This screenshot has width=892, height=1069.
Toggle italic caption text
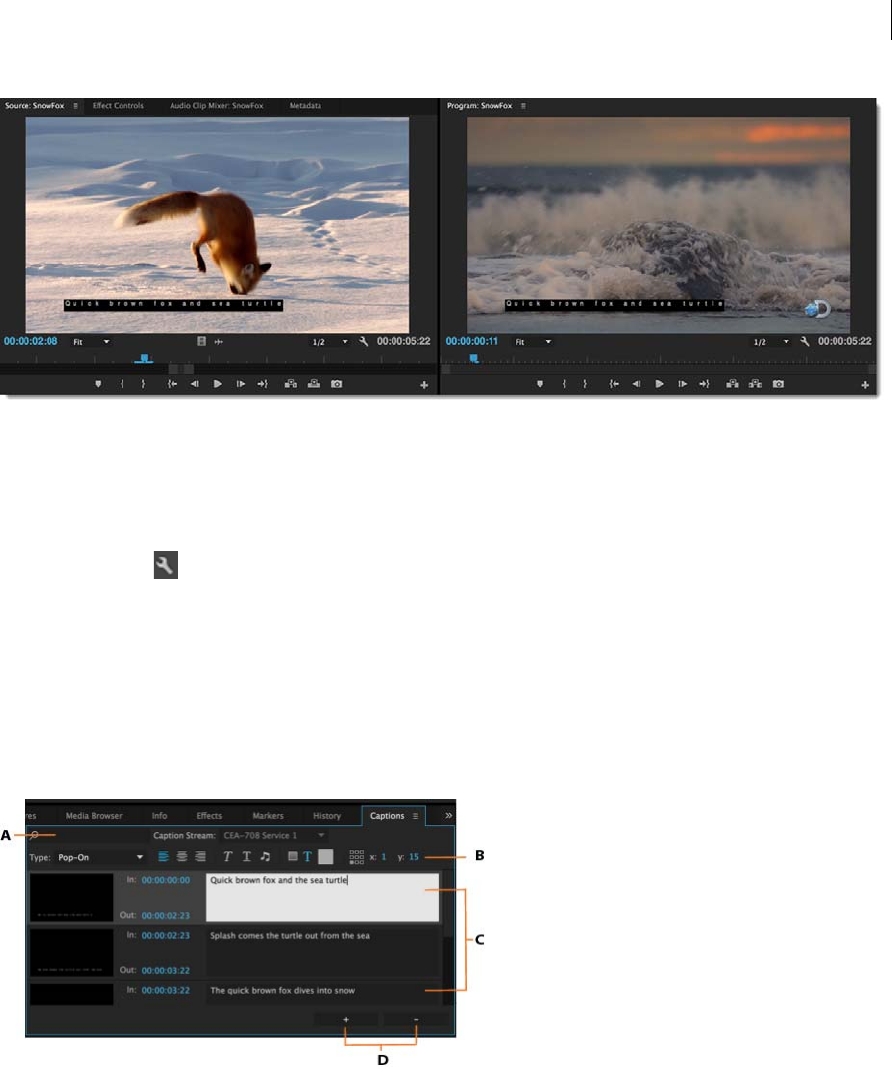(228, 856)
